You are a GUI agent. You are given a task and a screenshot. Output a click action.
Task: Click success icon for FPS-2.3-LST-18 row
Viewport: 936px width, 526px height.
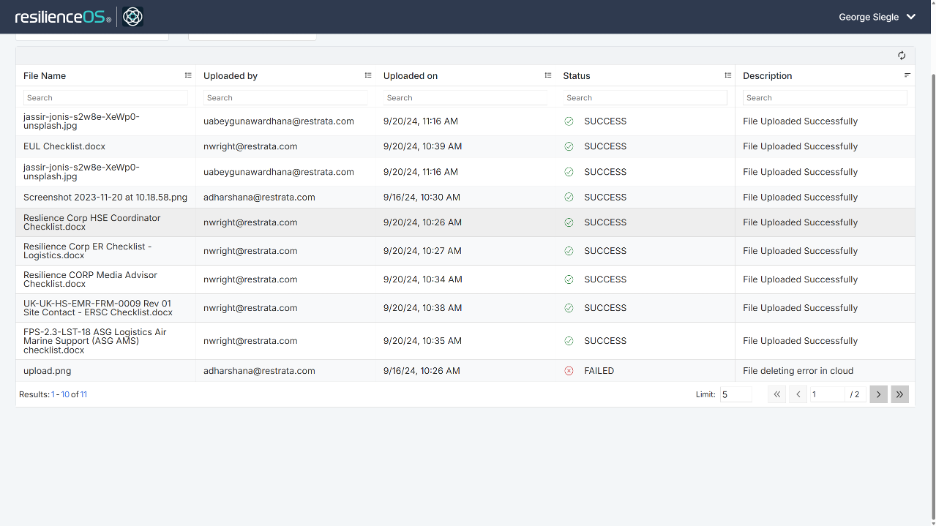click(568, 341)
